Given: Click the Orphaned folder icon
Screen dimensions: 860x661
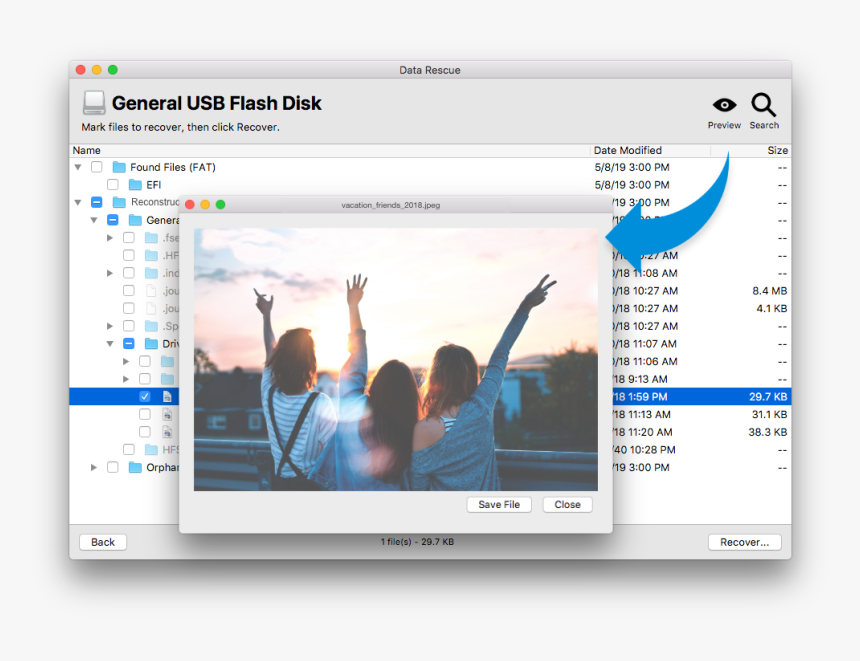Looking at the screenshot, I should [135, 467].
